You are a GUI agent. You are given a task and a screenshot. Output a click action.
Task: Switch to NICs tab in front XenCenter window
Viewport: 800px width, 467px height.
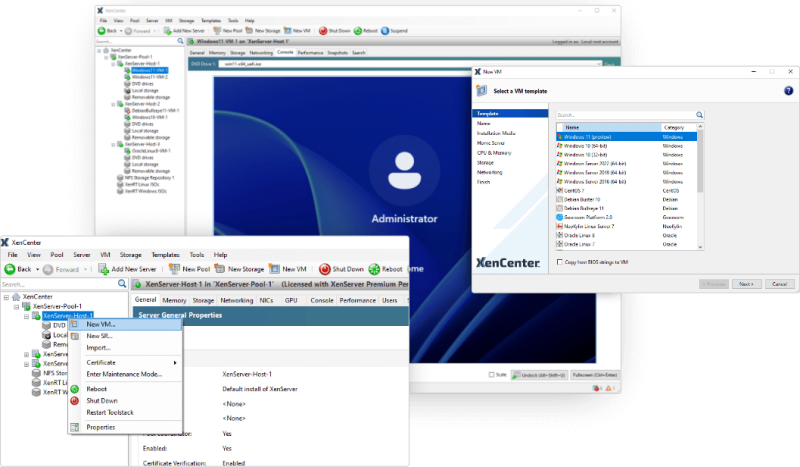pos(266,300)
